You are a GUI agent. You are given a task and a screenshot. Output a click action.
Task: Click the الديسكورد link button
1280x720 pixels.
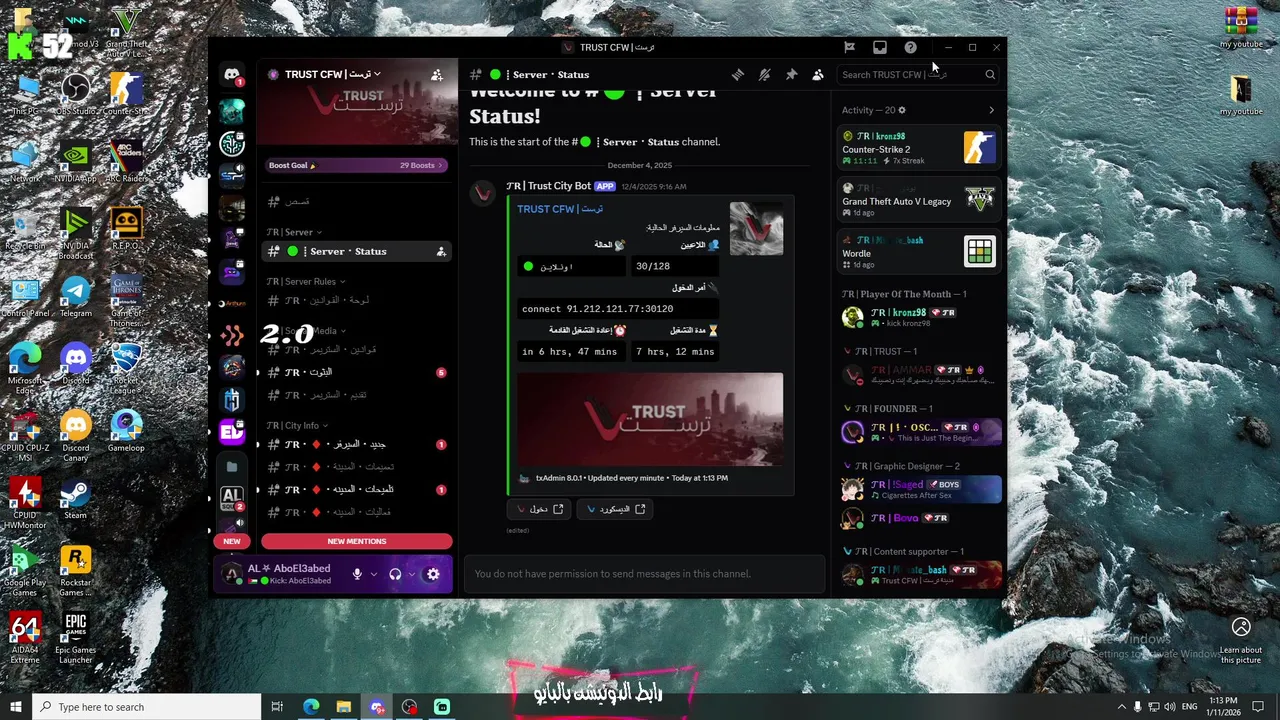615,509
